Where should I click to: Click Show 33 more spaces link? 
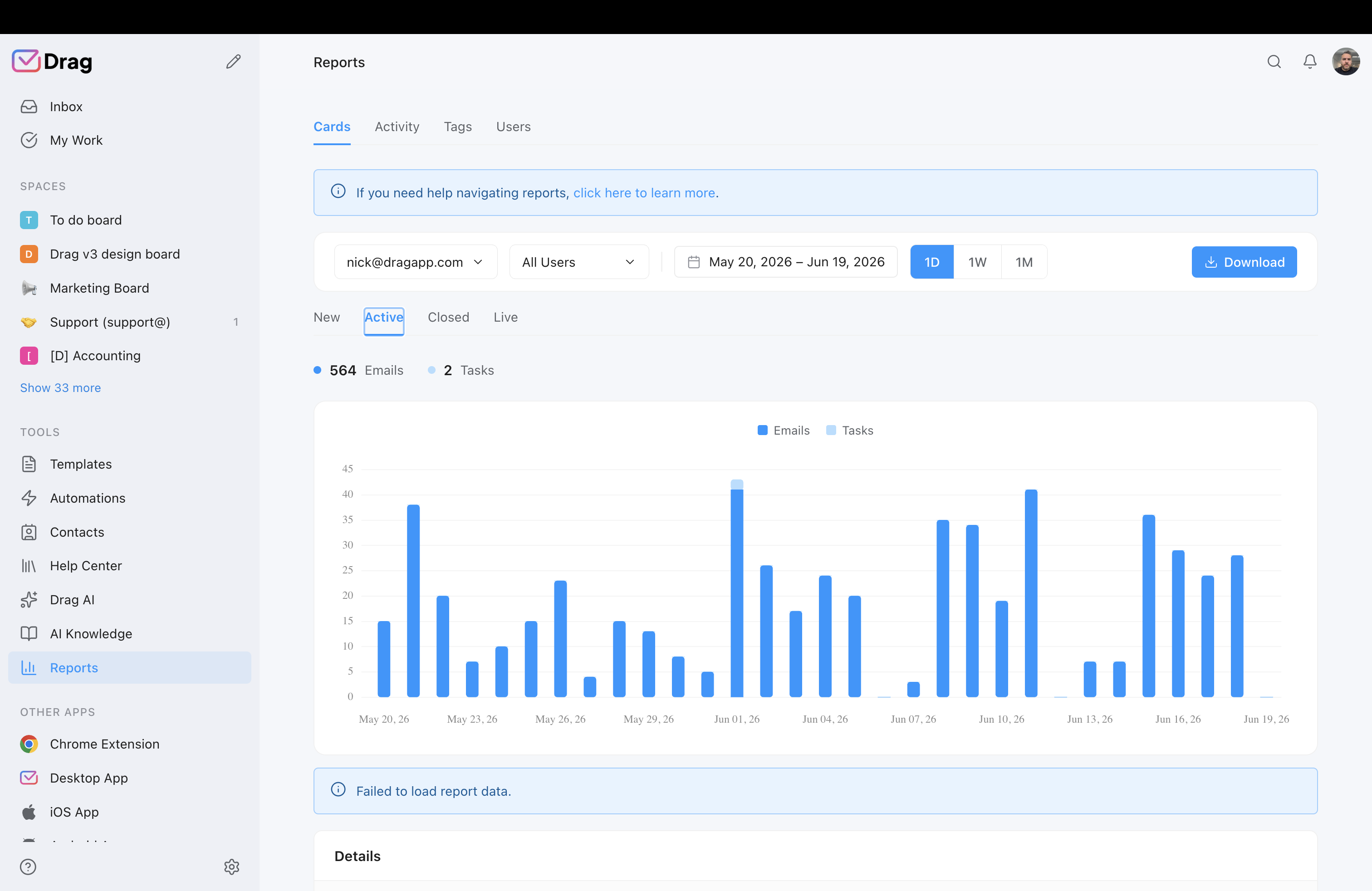click(x=60, y=388)
